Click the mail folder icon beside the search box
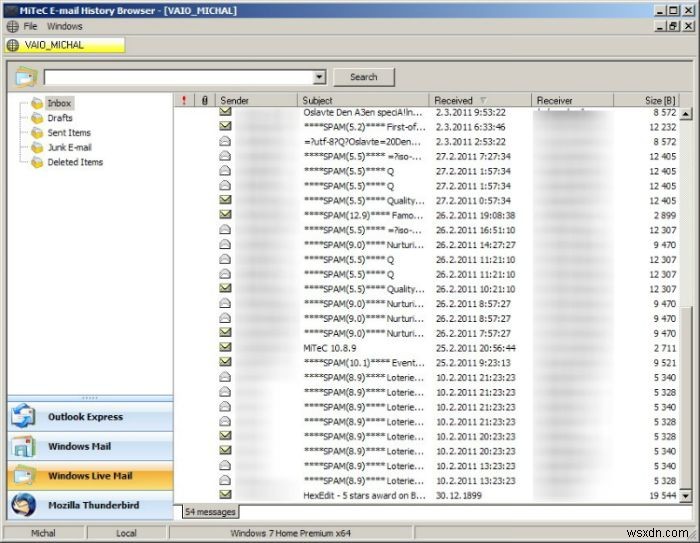This screenshot has width=700, height=543. (x=26, y=77)
